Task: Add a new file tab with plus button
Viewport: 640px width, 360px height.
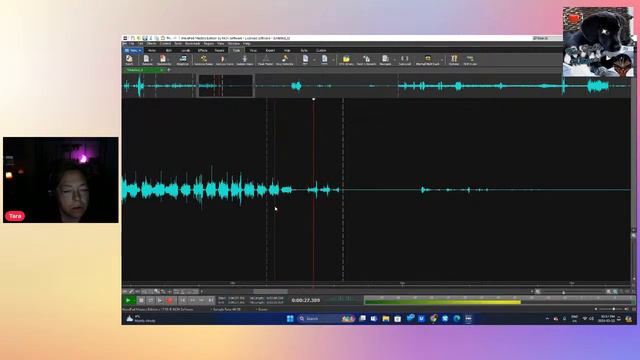Action: point(169,70)
